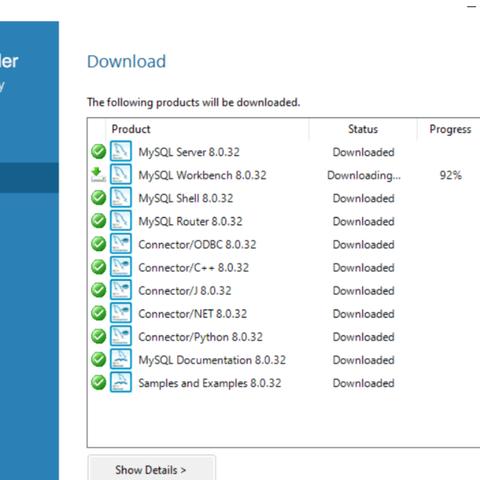Click the Downloaded status of Connector/Python
This screenshot has height=480, width=480.
(x=364, y=337)
